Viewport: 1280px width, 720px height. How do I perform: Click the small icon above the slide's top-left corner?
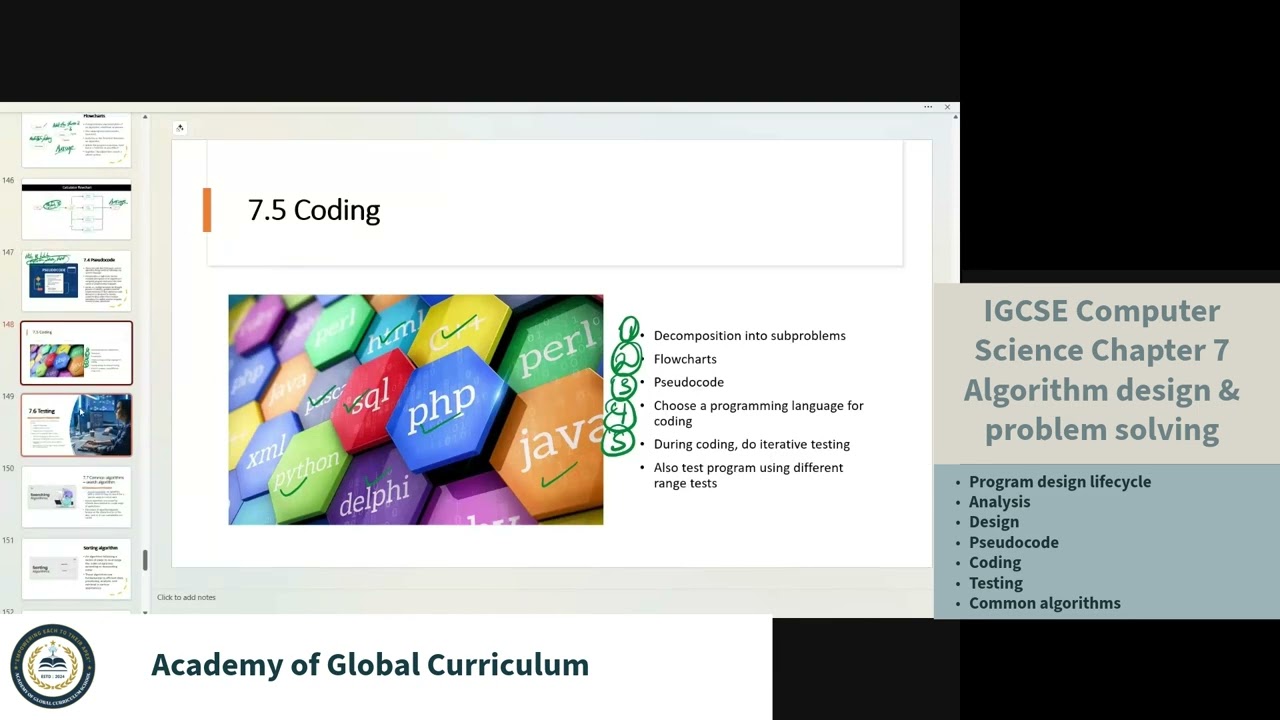[x=180, y=128]
